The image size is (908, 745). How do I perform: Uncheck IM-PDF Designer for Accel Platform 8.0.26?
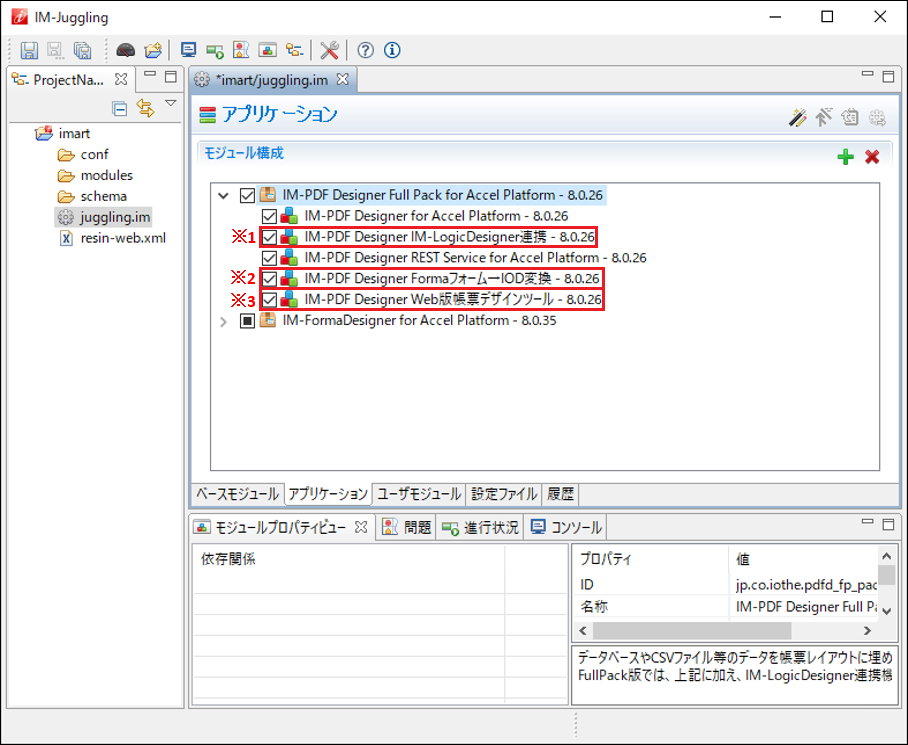click(x=269, y=216)
